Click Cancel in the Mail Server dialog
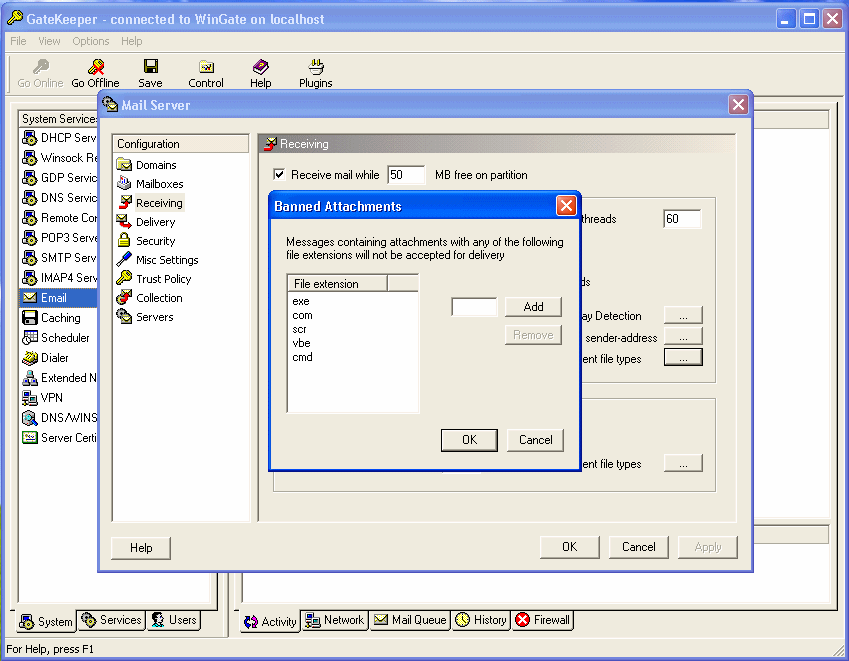 coord(638,547)
